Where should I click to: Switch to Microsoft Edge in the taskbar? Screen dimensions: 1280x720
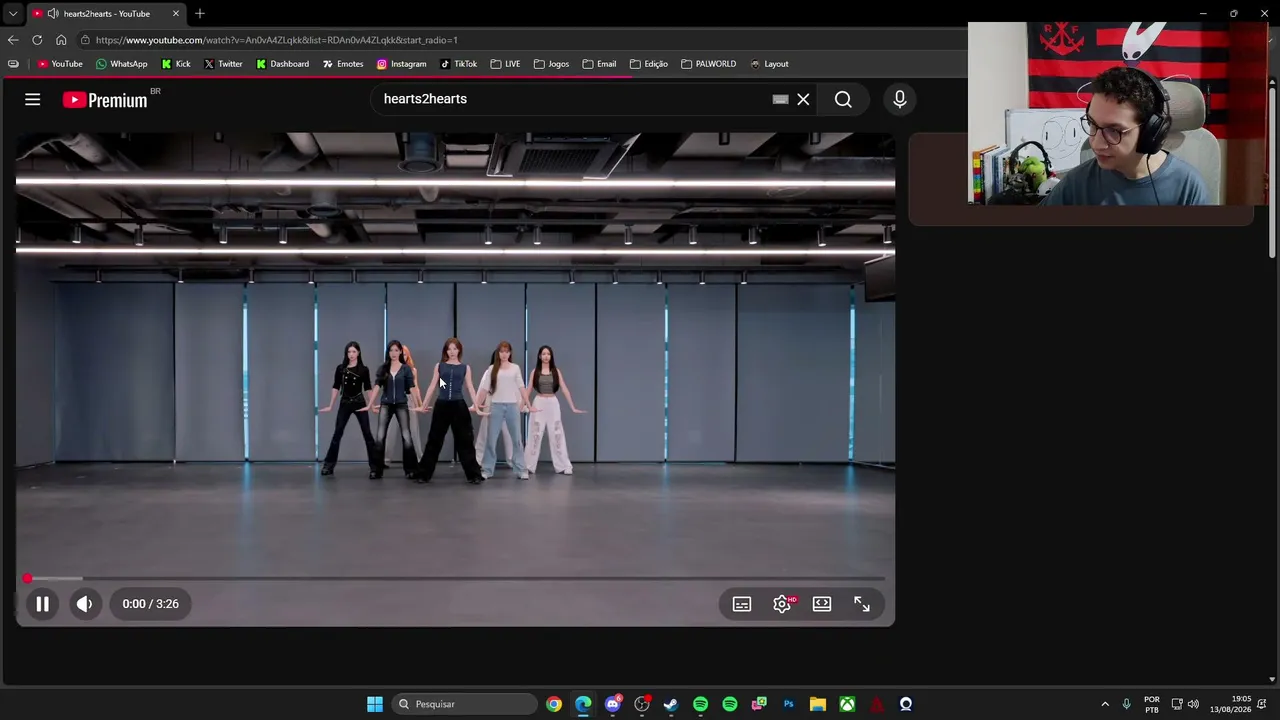(x=583, y=704)
